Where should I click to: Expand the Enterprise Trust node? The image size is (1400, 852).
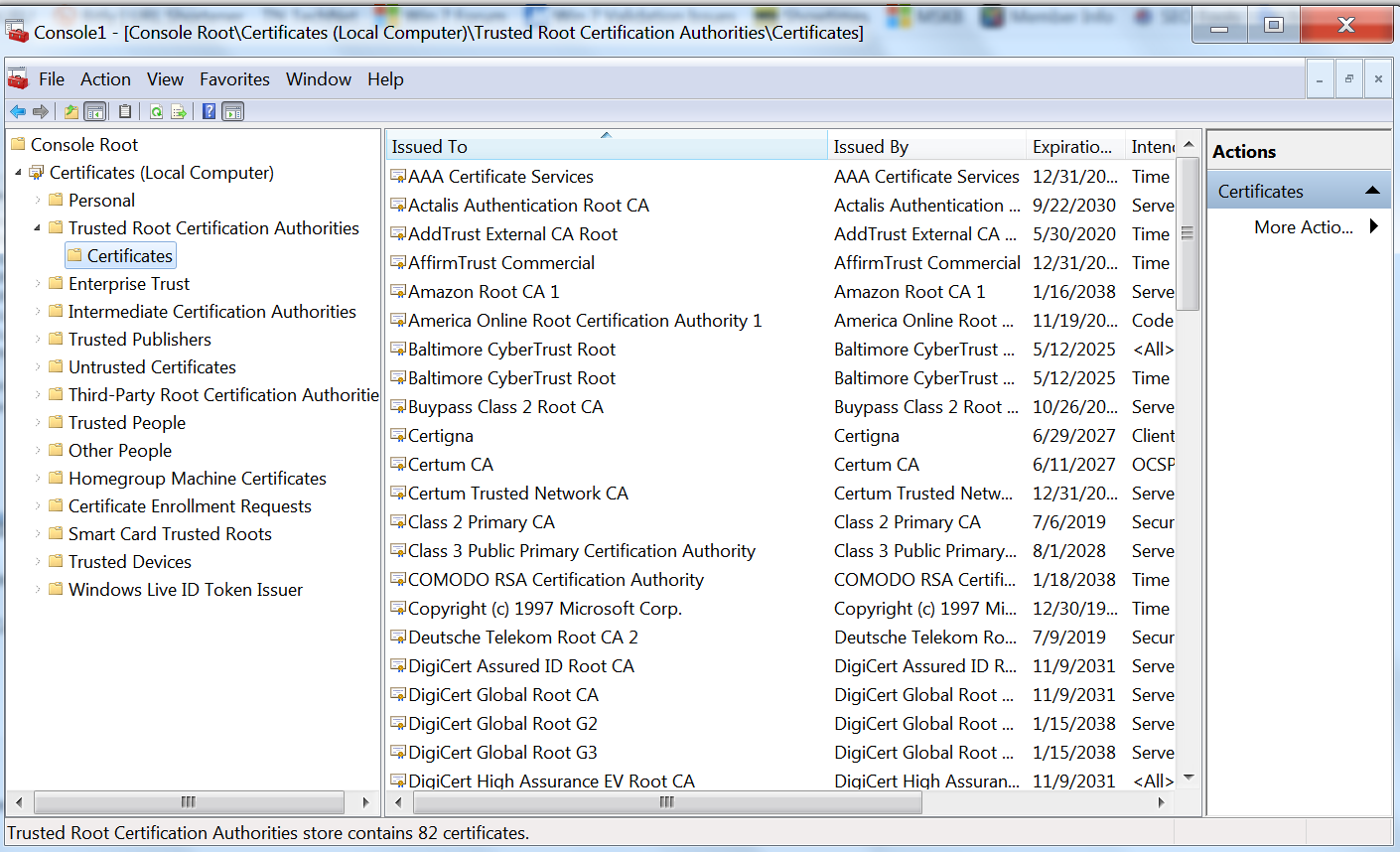[x=38, y=284]
